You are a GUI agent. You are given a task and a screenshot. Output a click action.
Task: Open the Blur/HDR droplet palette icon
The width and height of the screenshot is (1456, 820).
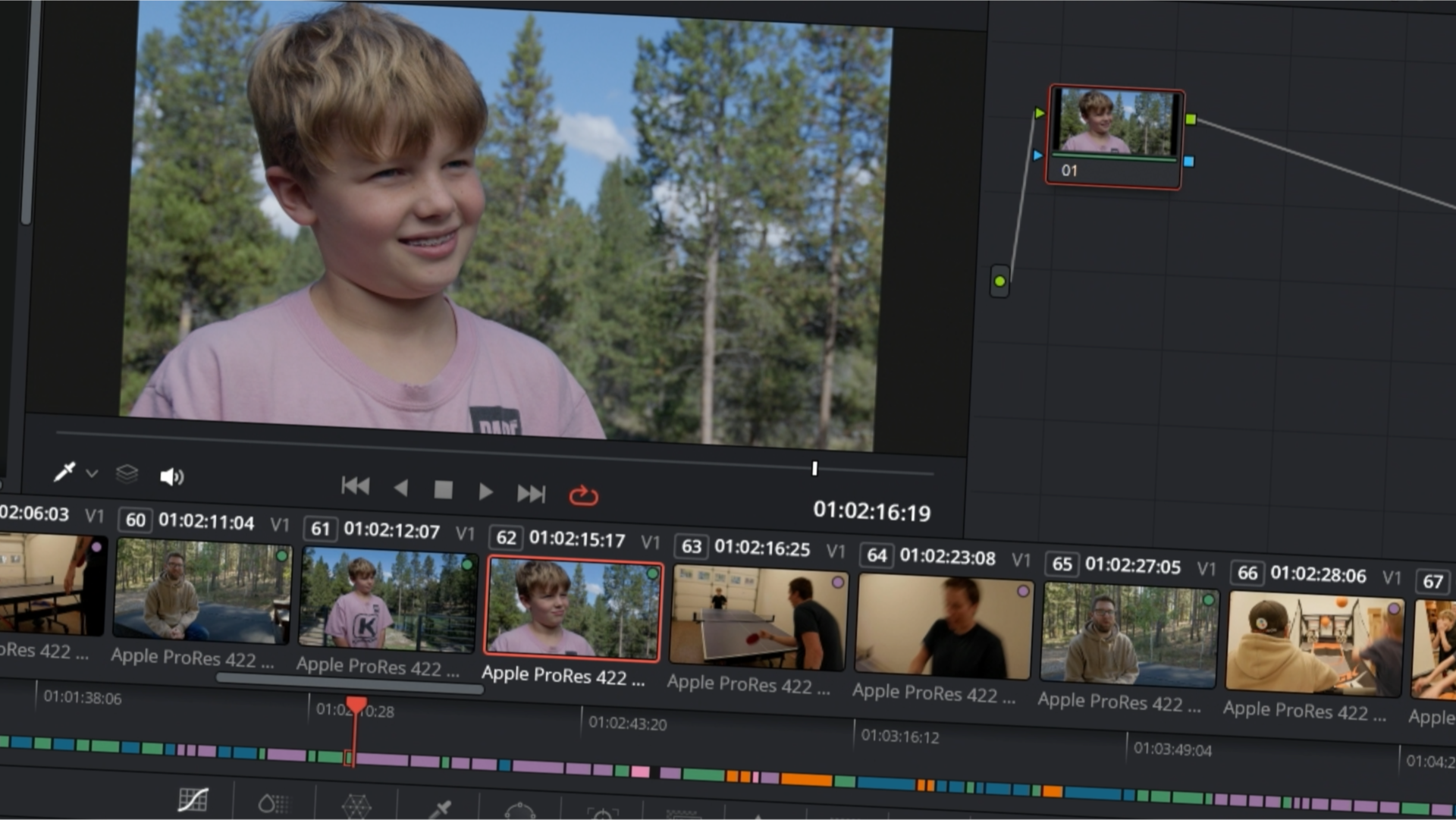click(x=273, y=803)
